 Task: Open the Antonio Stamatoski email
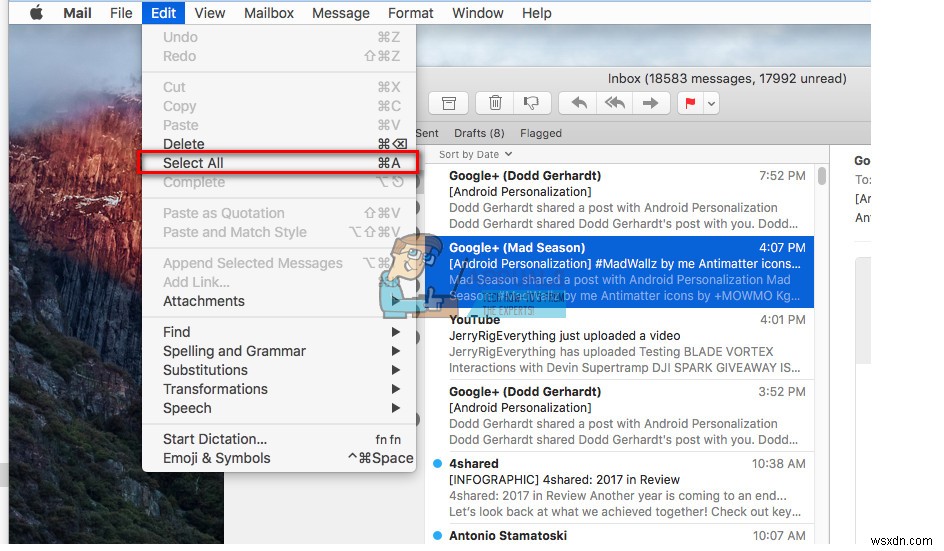[620, 535]
